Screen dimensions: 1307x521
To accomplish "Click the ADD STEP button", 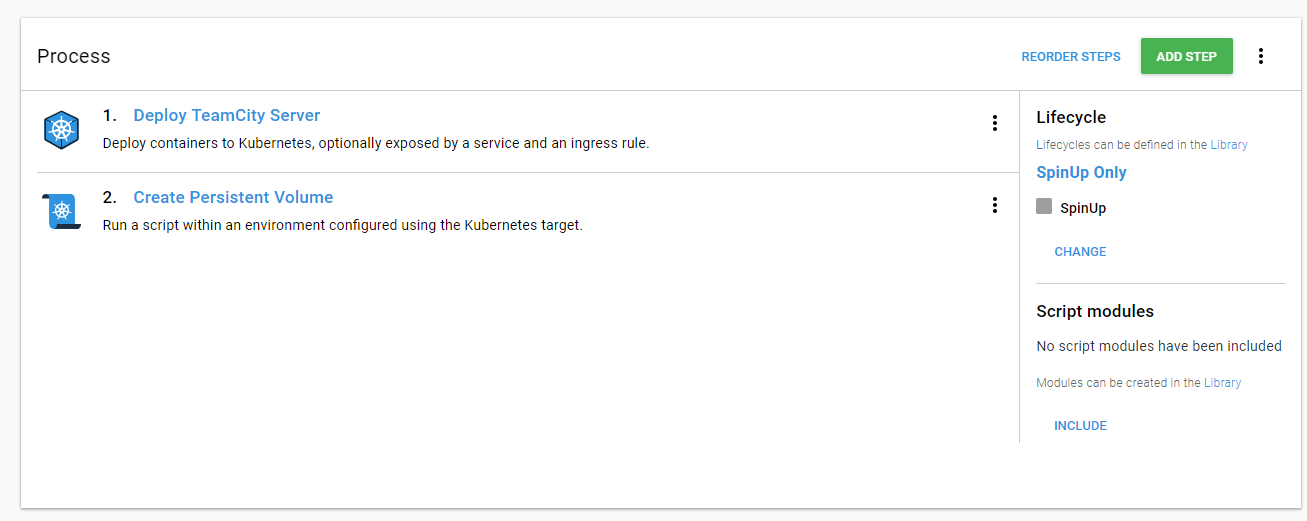I will coord(1186,56).
